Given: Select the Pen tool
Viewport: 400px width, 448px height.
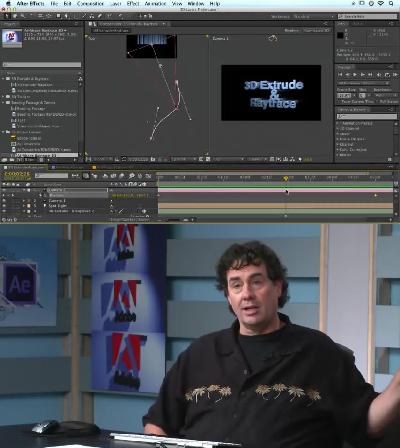Looking at the screenshot, I should coord(67,16).
